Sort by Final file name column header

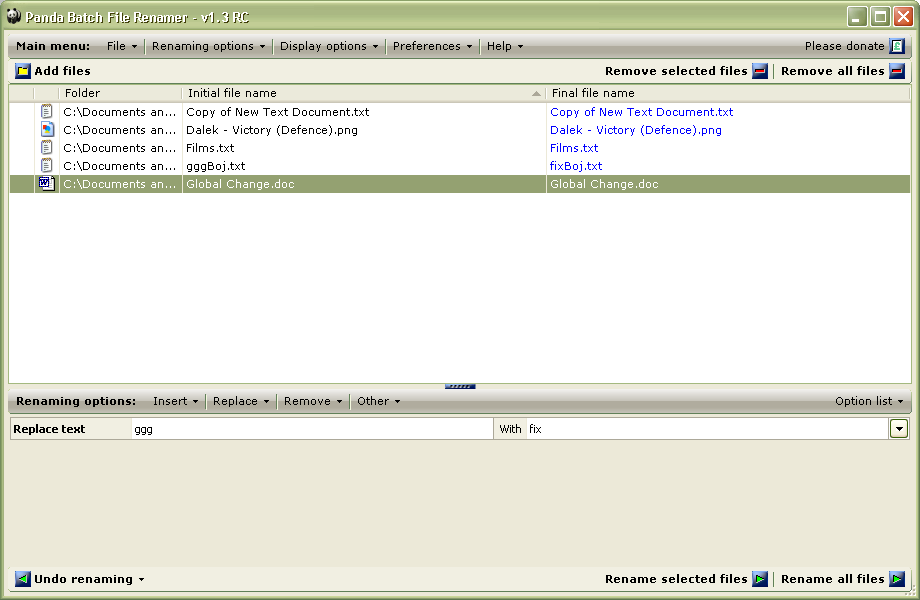click(x=728, y=93)
